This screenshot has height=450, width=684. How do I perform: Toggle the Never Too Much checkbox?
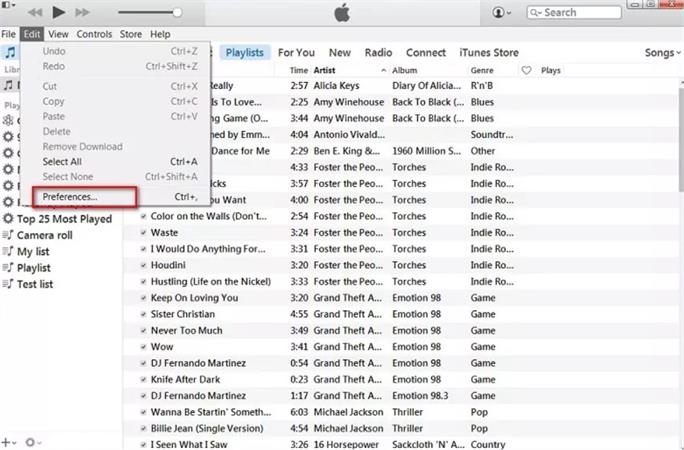pyautogui.click(x=143, y=331)
